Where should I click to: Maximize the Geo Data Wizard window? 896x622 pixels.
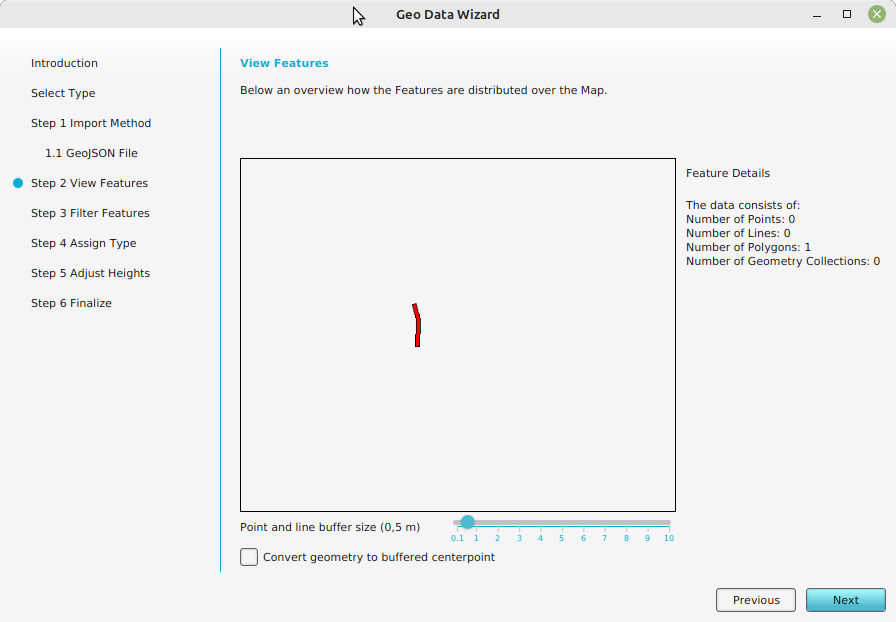(x=847, y=14)
